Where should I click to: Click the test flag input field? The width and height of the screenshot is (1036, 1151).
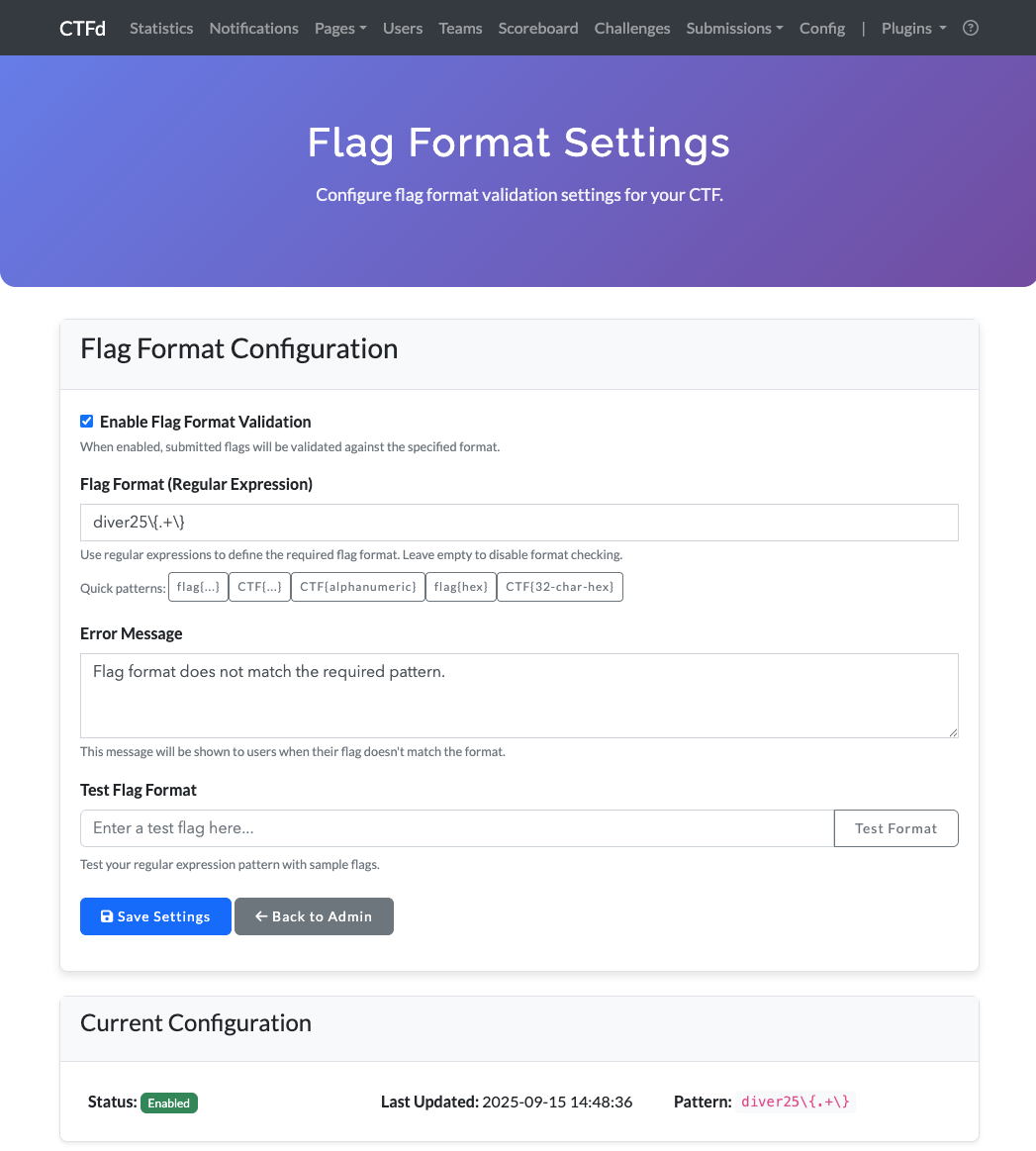(457, 828)
